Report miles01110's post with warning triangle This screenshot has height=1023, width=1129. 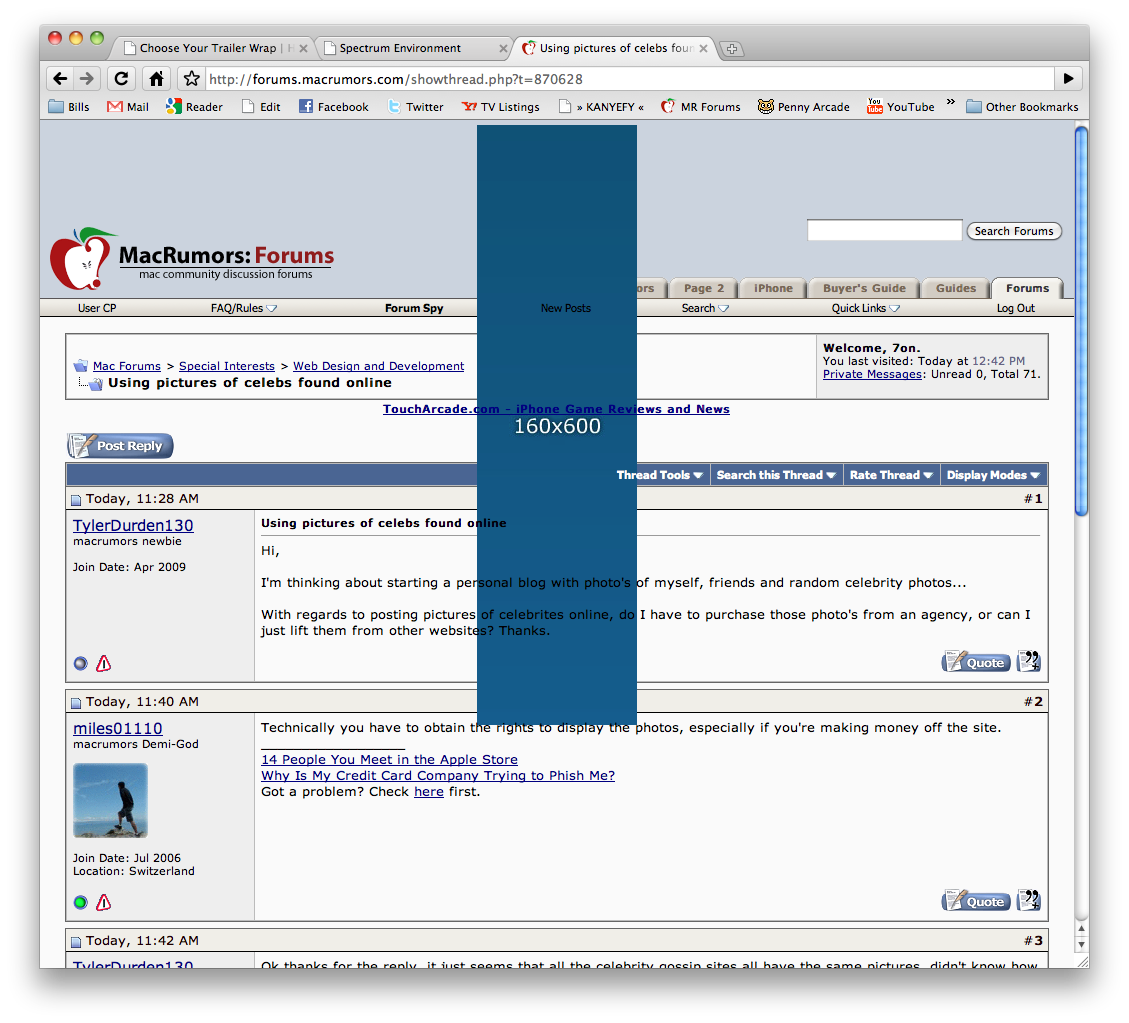(104, 902)
